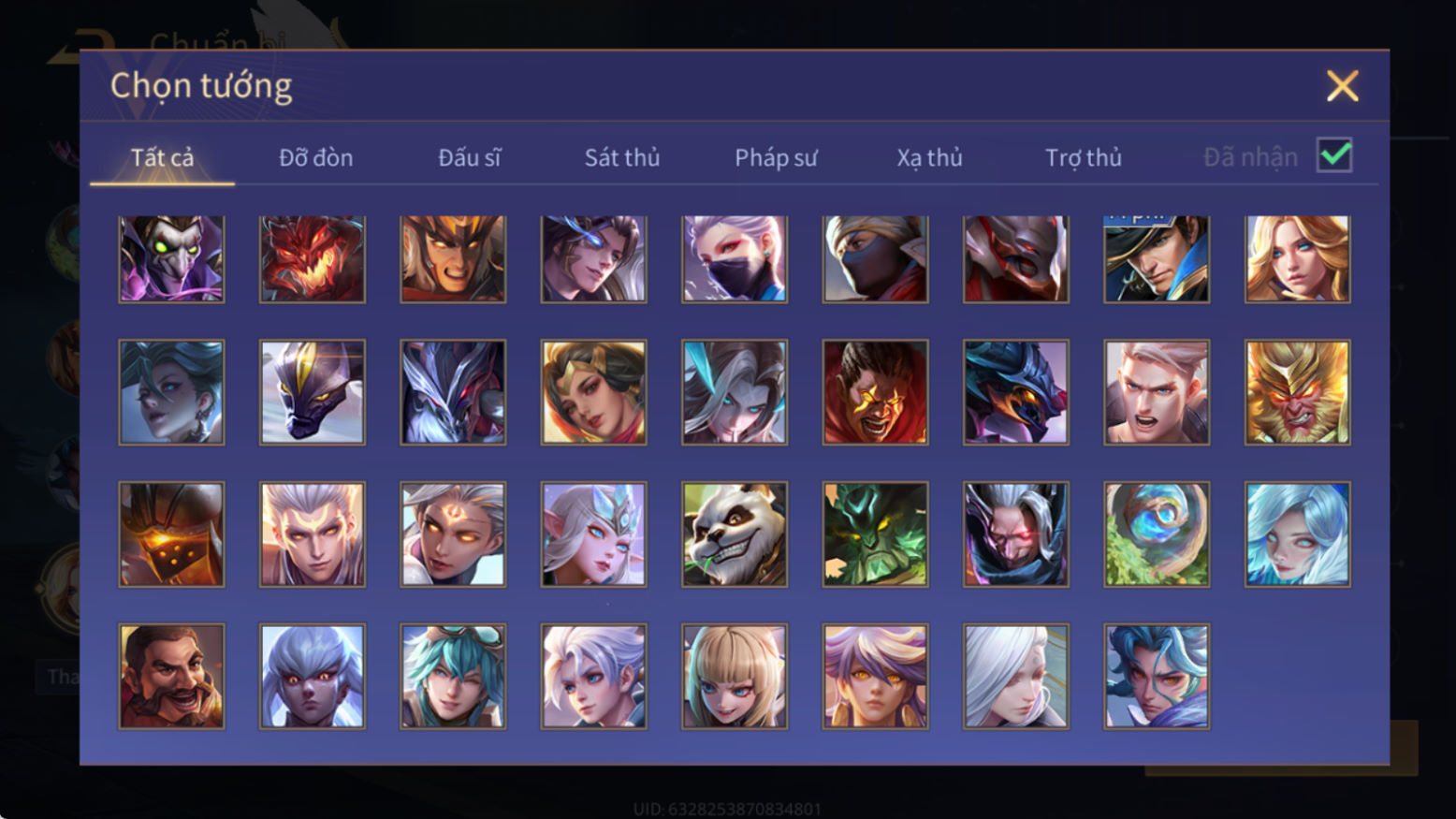Viewport: 1456px width, 819px height.
Task: Pick the masked blue-scarf ninja woman hero
Action: coord(735,258)
